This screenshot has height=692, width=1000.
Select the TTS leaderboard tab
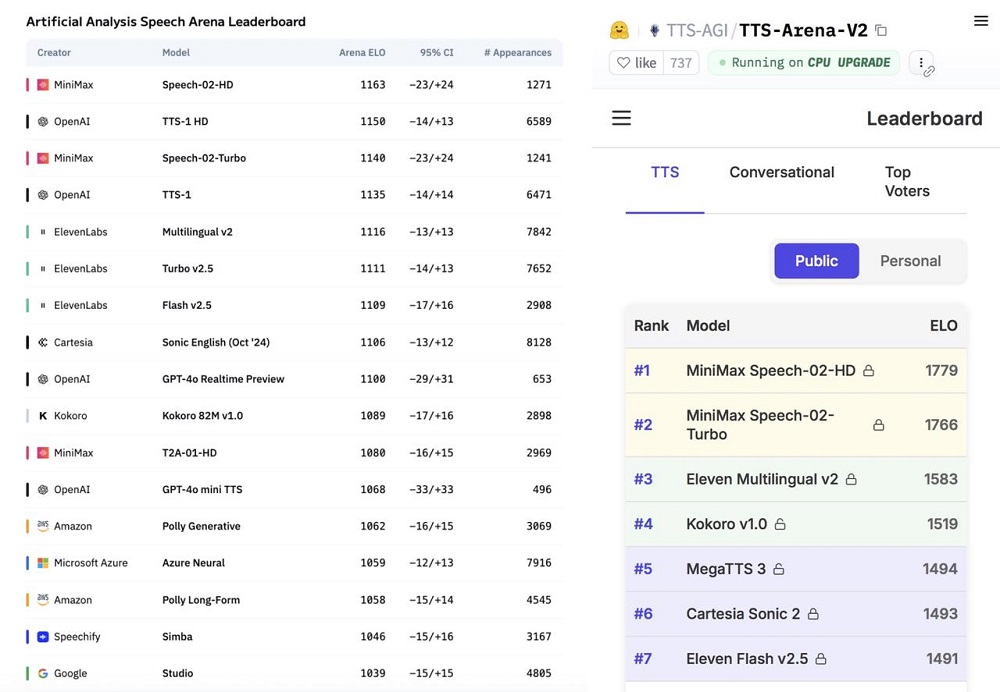[x=665, y=172]
